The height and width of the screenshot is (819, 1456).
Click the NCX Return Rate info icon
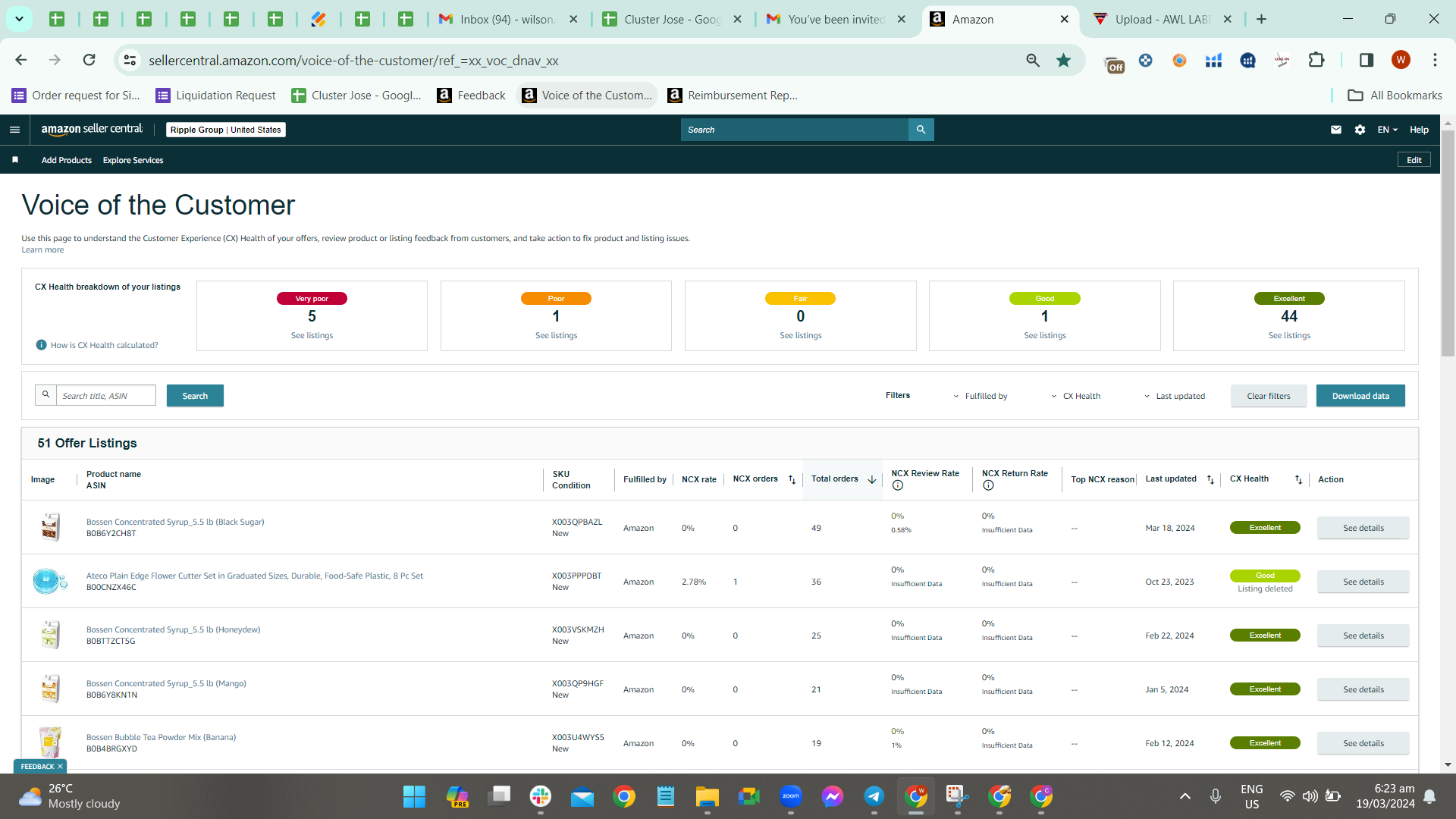988,486
